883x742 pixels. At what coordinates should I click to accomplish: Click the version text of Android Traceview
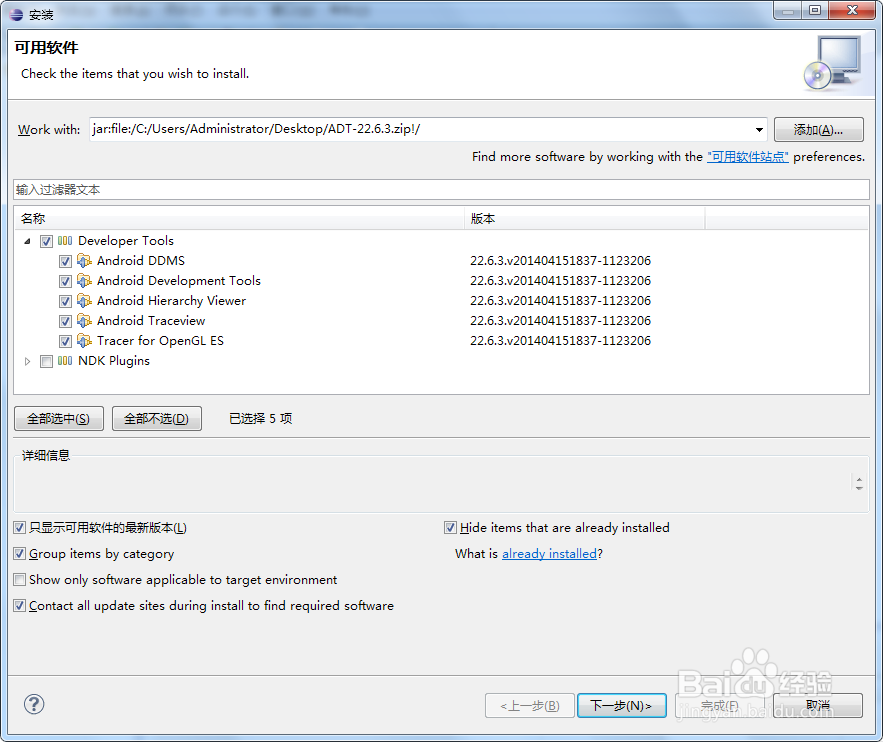(560, 321)
